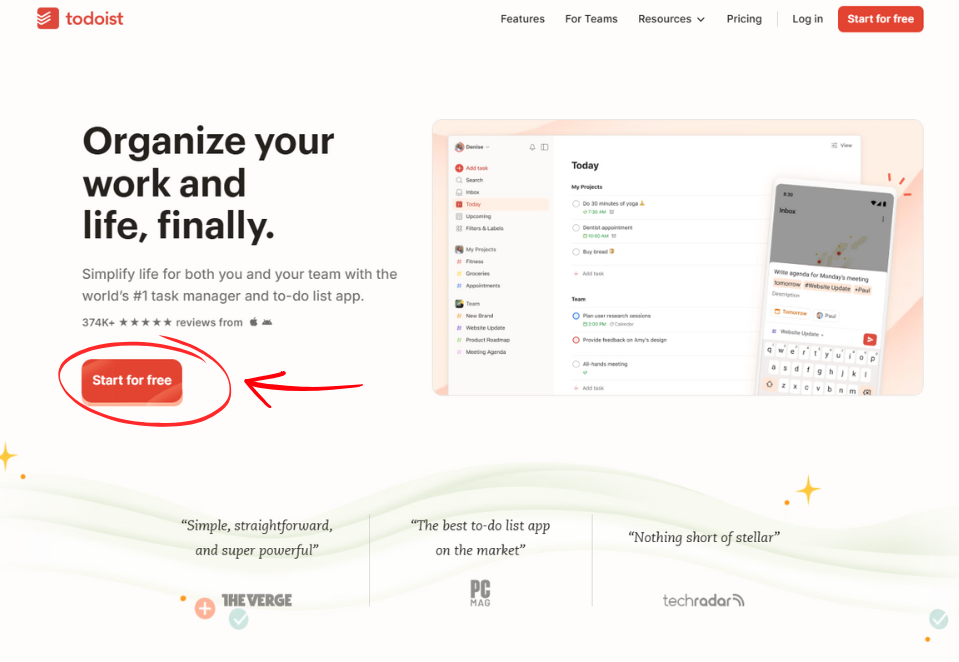Open Search in the app sidebar
Screen dimensions: 959x662
(469, 180)
